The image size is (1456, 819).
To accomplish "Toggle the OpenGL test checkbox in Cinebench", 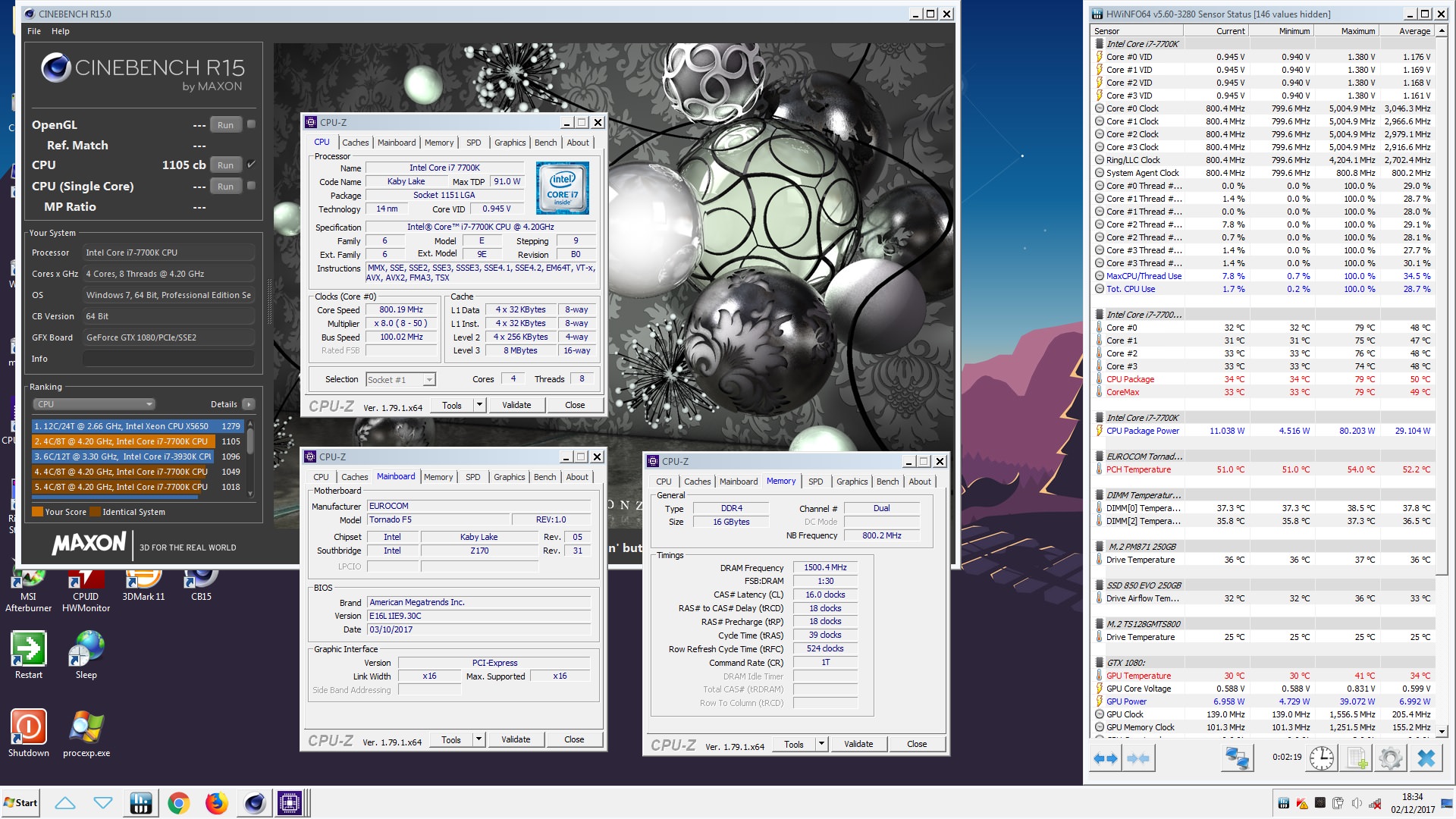I will click(251, 124).
